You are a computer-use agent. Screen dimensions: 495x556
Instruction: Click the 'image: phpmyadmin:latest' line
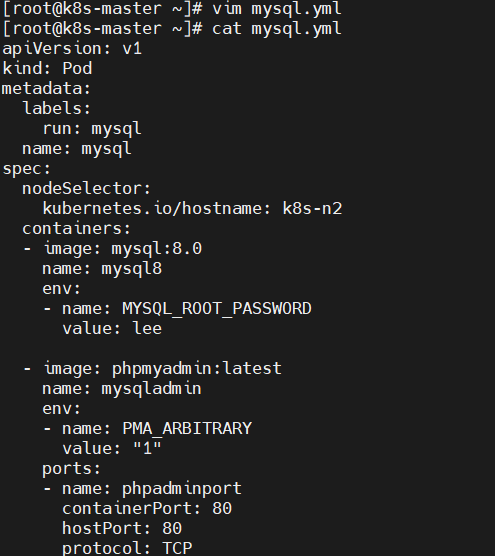[x=163, y=369]
